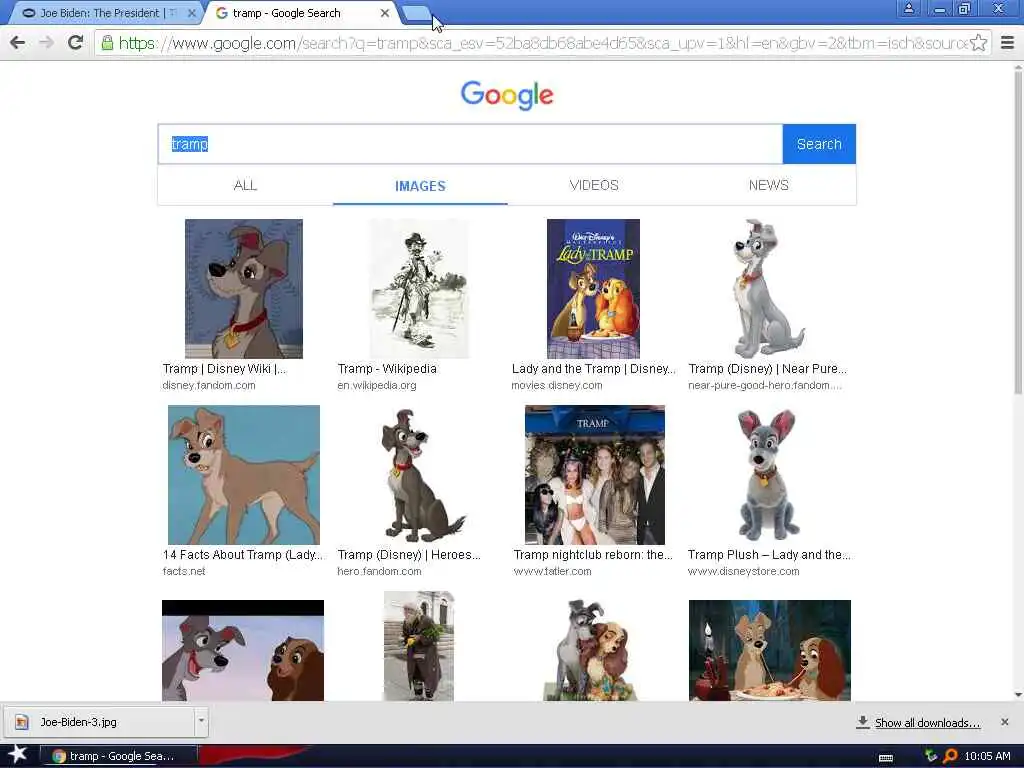Bookmark the page with the star icon

tap(978, 43)
